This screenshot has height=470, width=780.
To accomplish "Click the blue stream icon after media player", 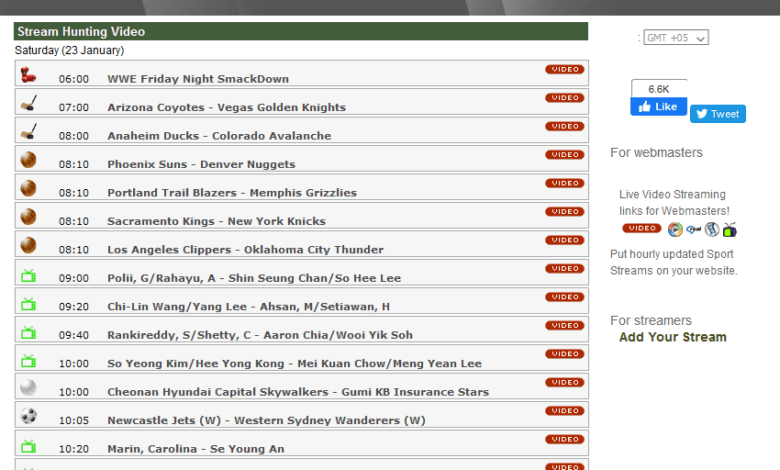I will (693, 229).
